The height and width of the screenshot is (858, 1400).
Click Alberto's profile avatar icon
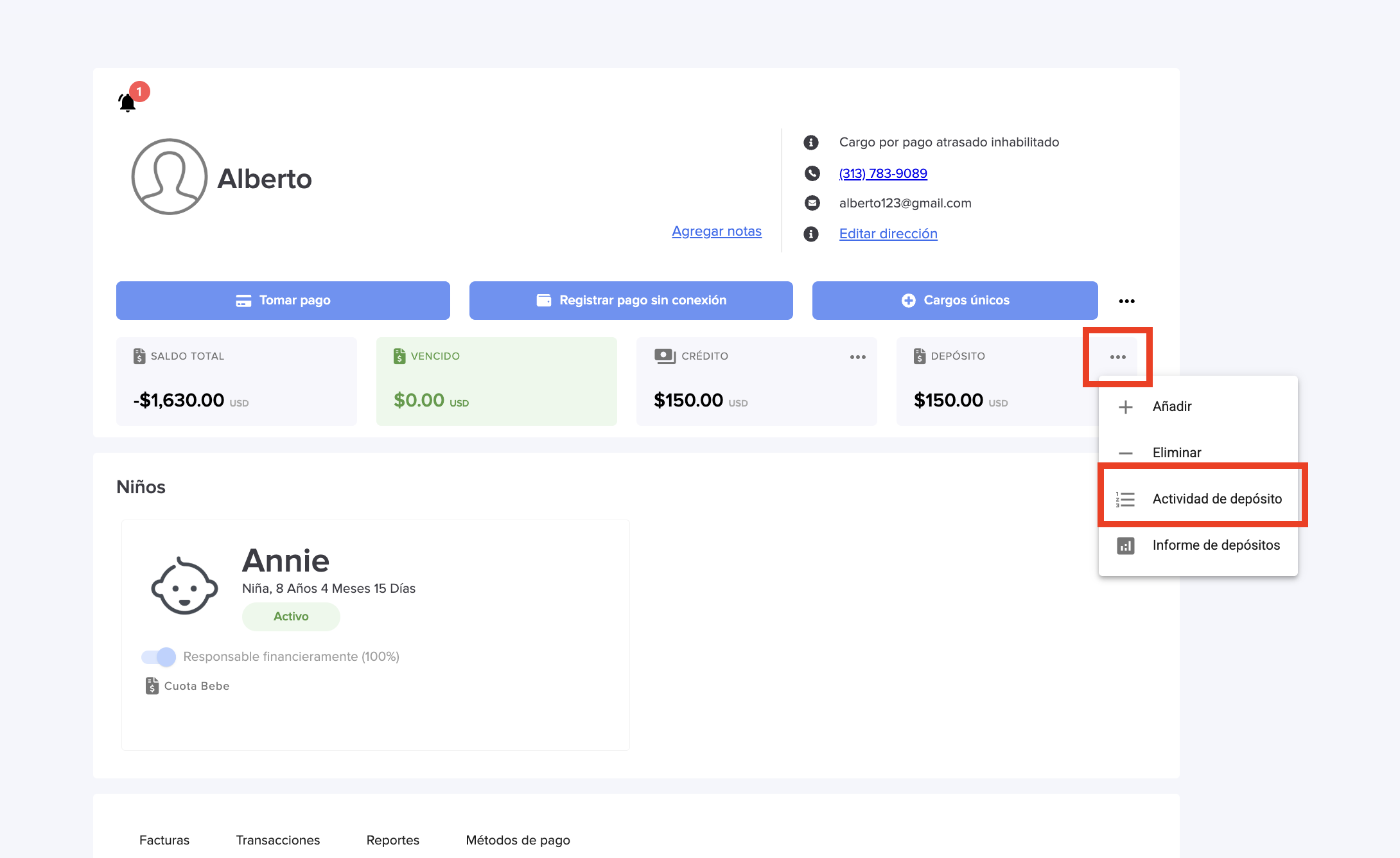169,177
